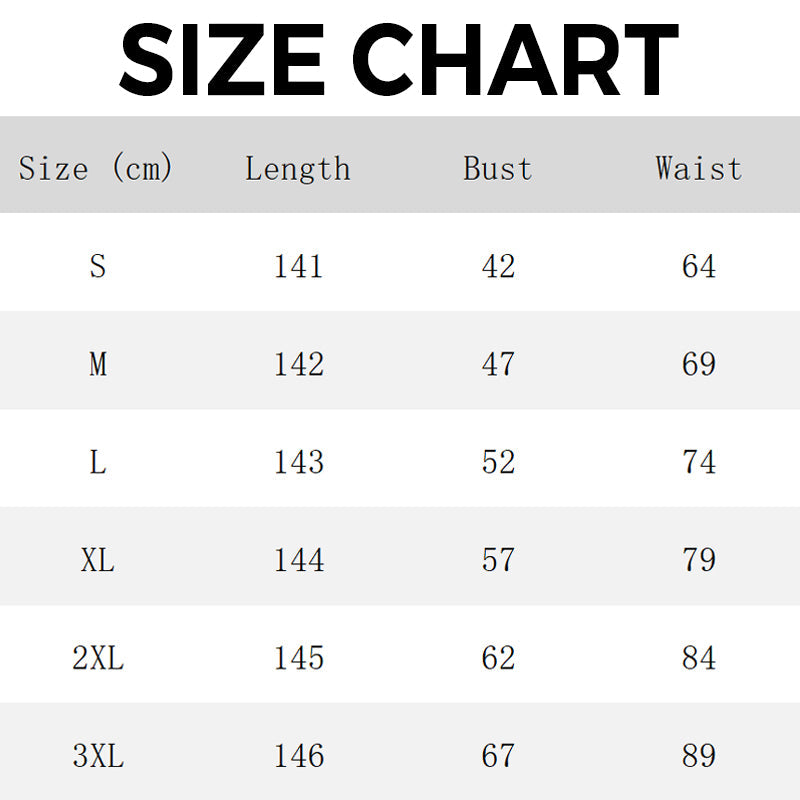
Task: Click the waist value 74
Action: tap(699, 462)
